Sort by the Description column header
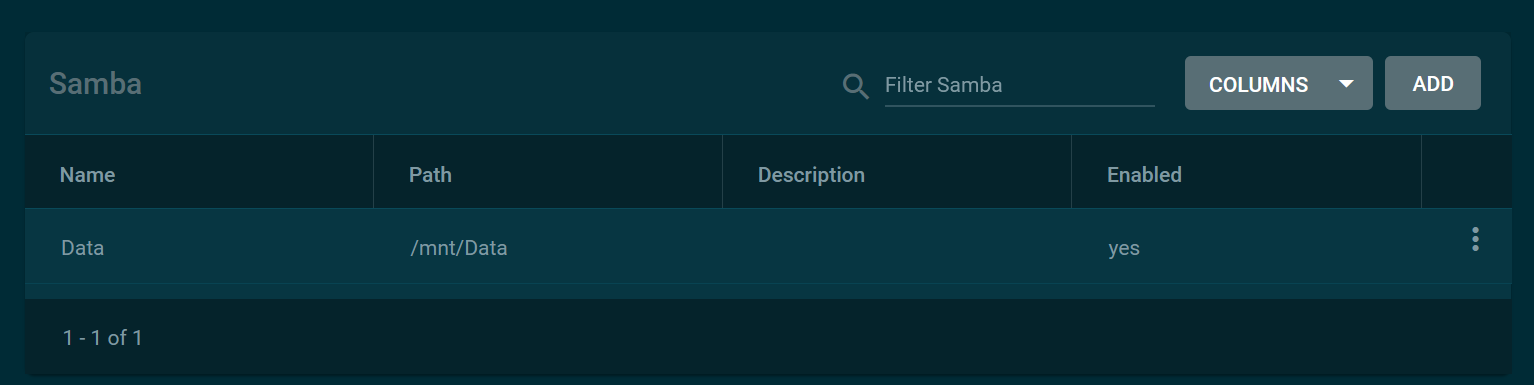1534x385 pixels. pyautogui.click(x=811, y=175)
